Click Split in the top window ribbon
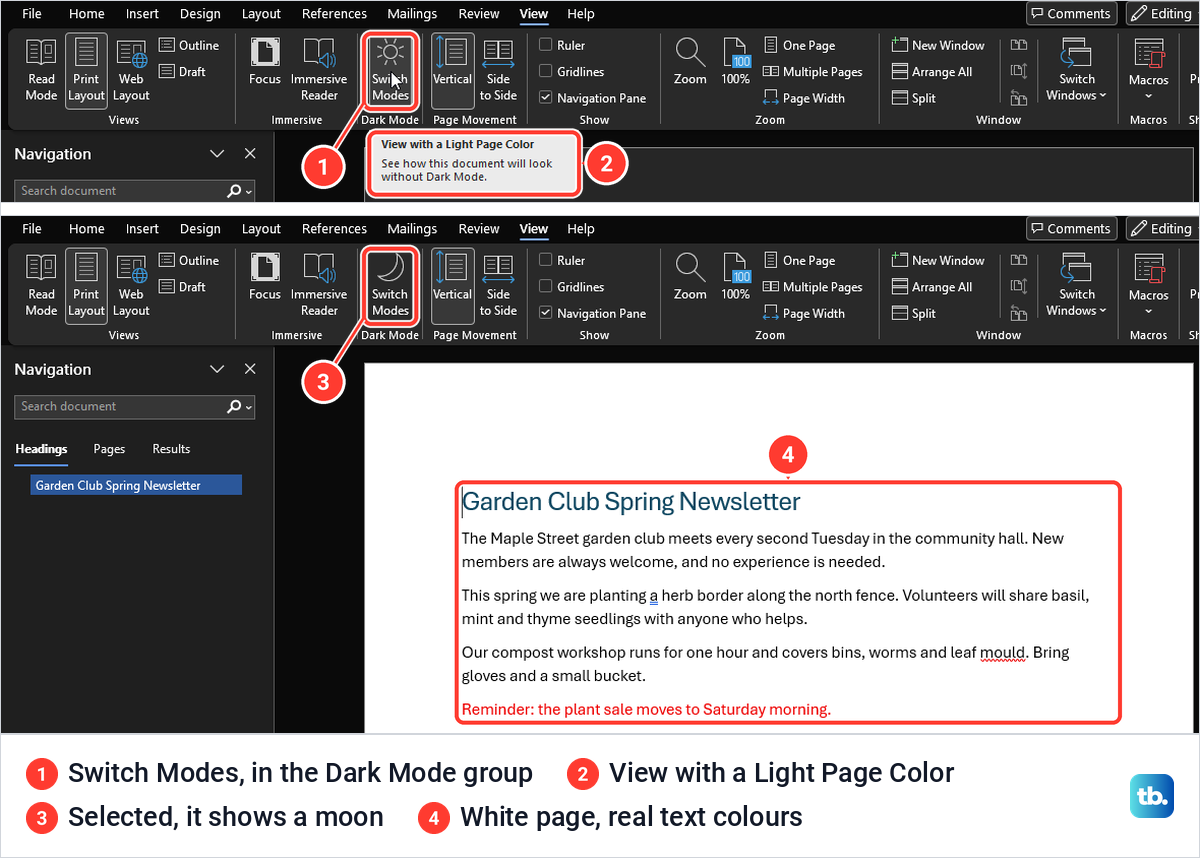 point(914,98)
